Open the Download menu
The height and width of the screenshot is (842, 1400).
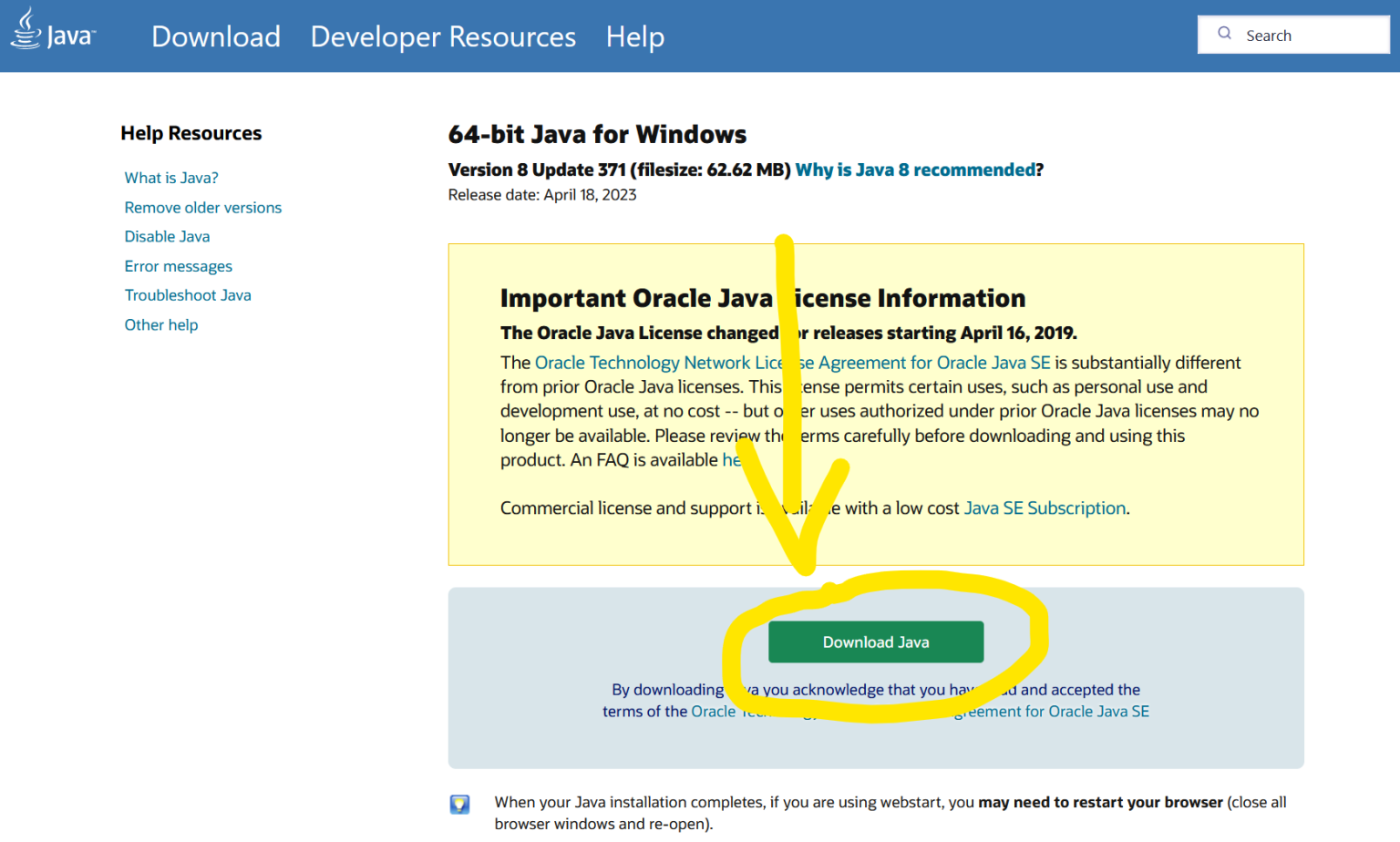point(216,36)
